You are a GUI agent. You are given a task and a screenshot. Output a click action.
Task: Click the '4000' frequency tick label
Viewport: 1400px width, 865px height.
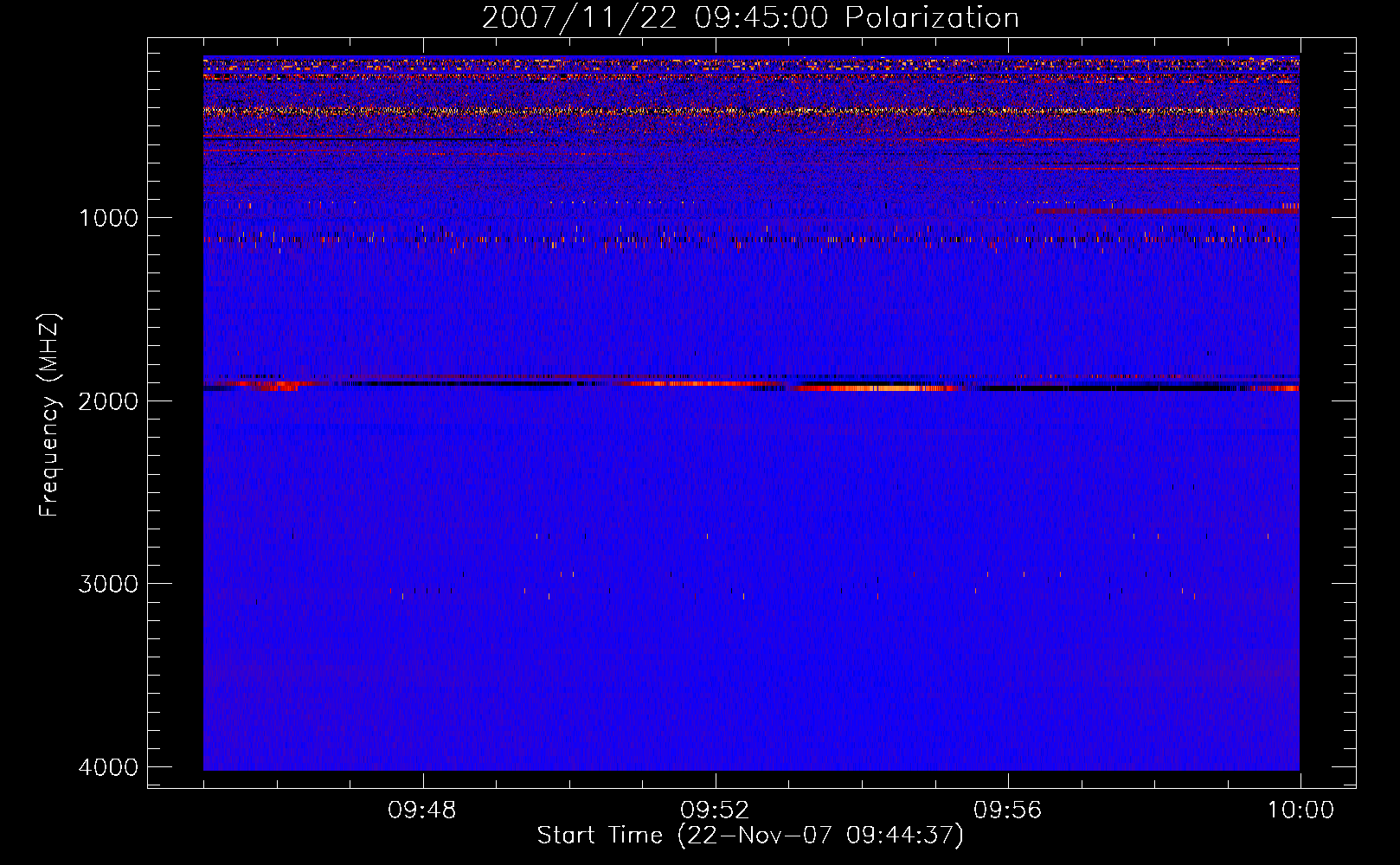pos(108,766)
